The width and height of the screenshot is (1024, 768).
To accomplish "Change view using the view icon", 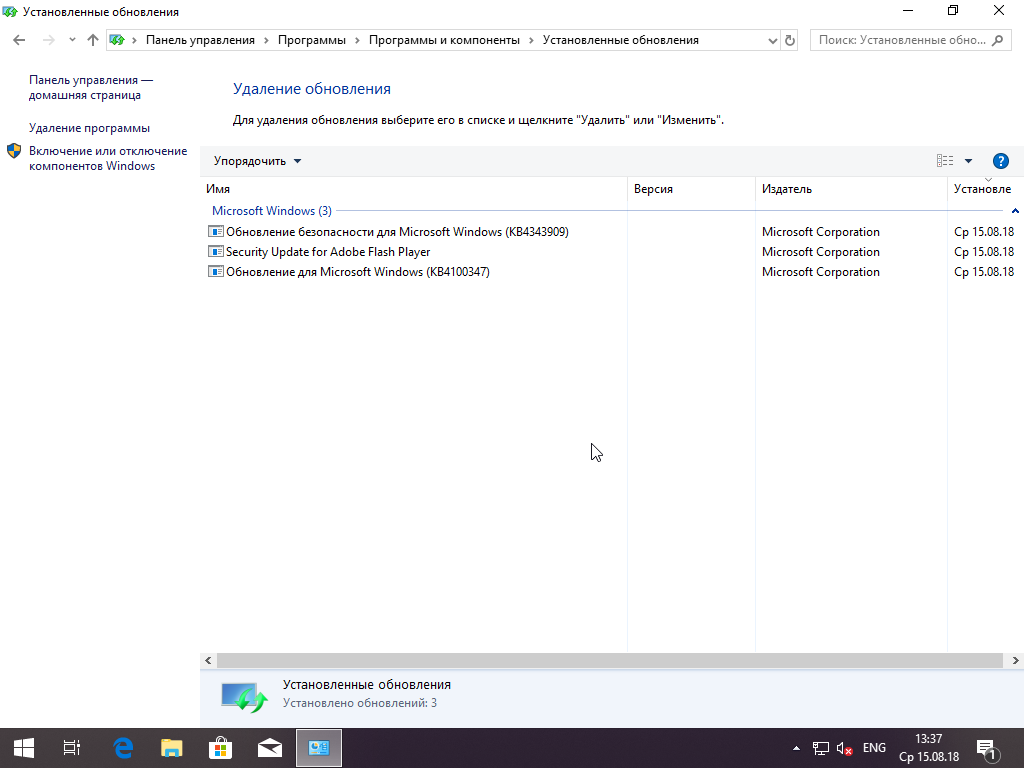I will click(944, 161).
